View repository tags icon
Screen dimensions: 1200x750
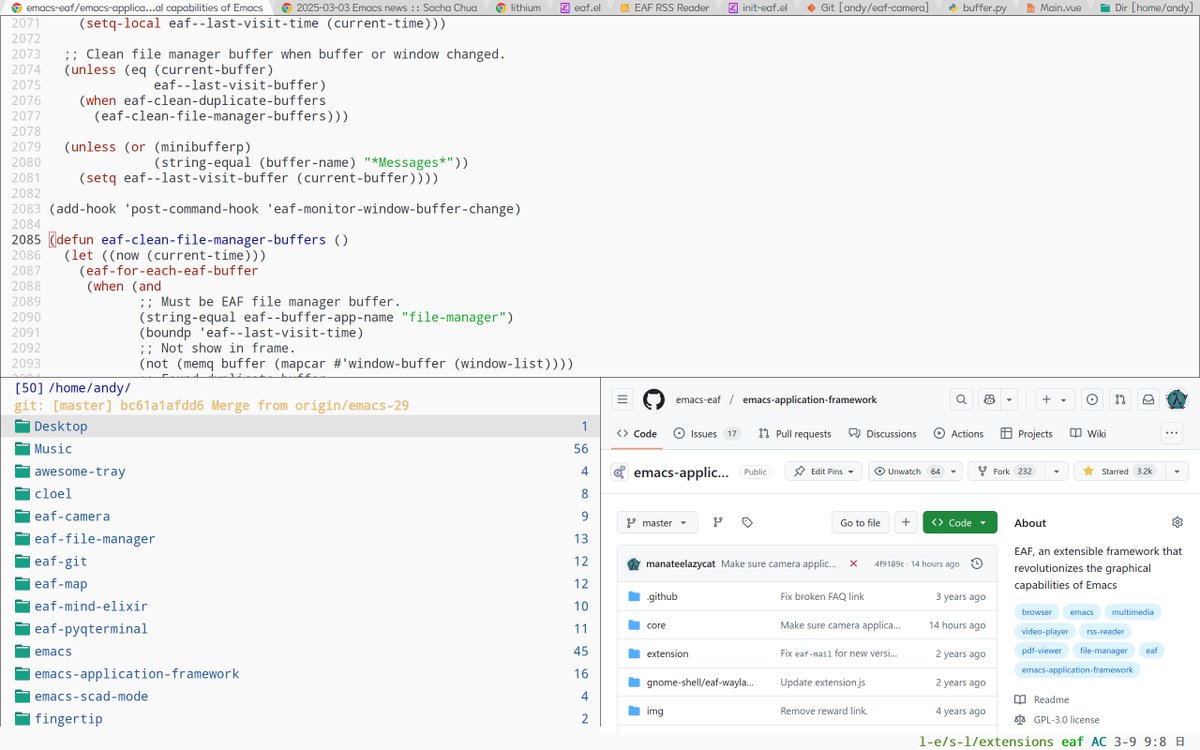pyautogui.click(x=747, y=523)
